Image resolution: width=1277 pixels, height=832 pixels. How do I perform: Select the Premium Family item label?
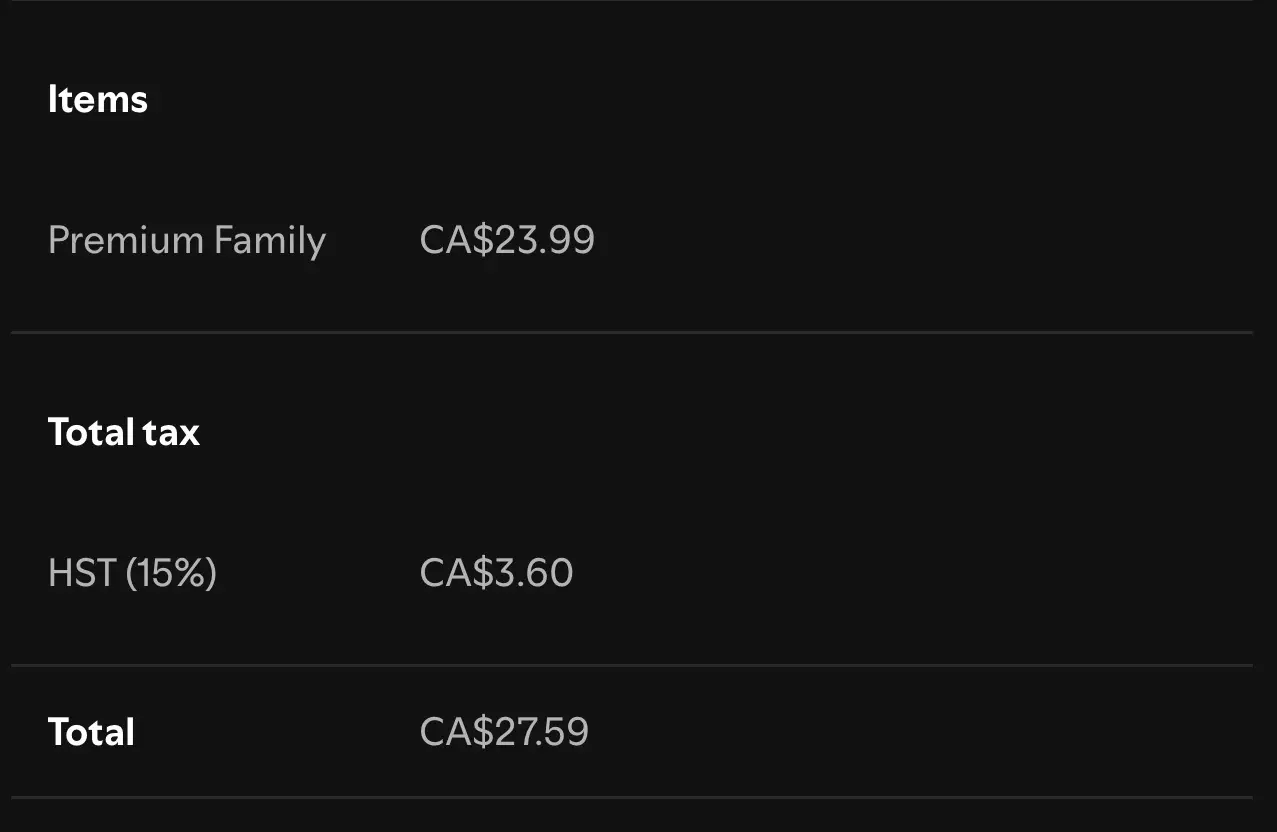tap(187, 241)
